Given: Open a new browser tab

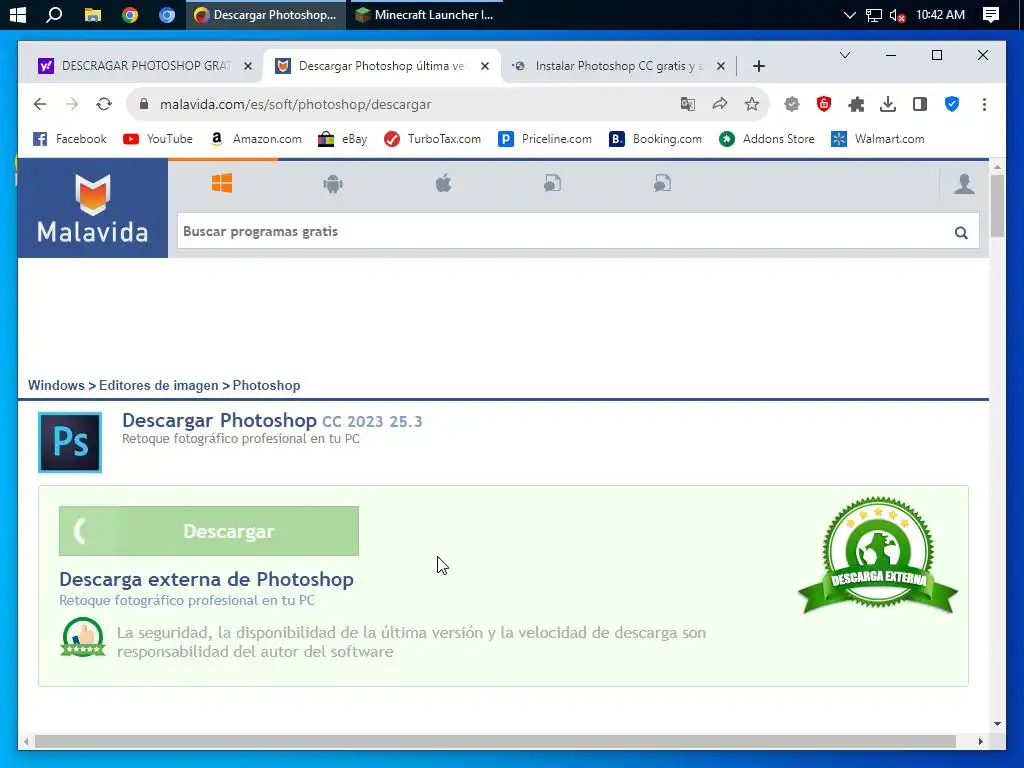Looking at the screenshot, I should click(758, 66).
